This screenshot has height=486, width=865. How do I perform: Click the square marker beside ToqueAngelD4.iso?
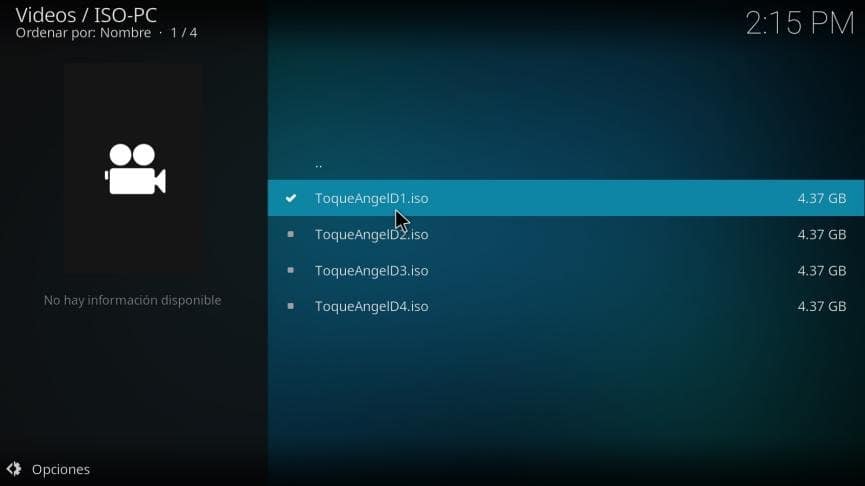pos(291,306)
